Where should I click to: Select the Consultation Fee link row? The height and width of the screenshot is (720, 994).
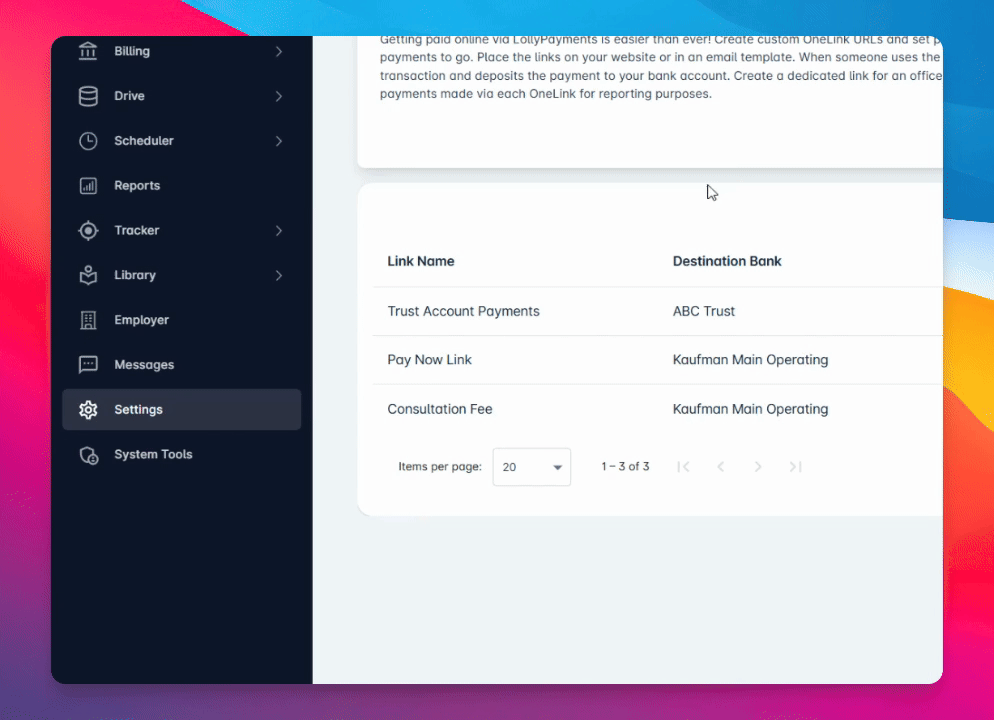pos(657,409)
